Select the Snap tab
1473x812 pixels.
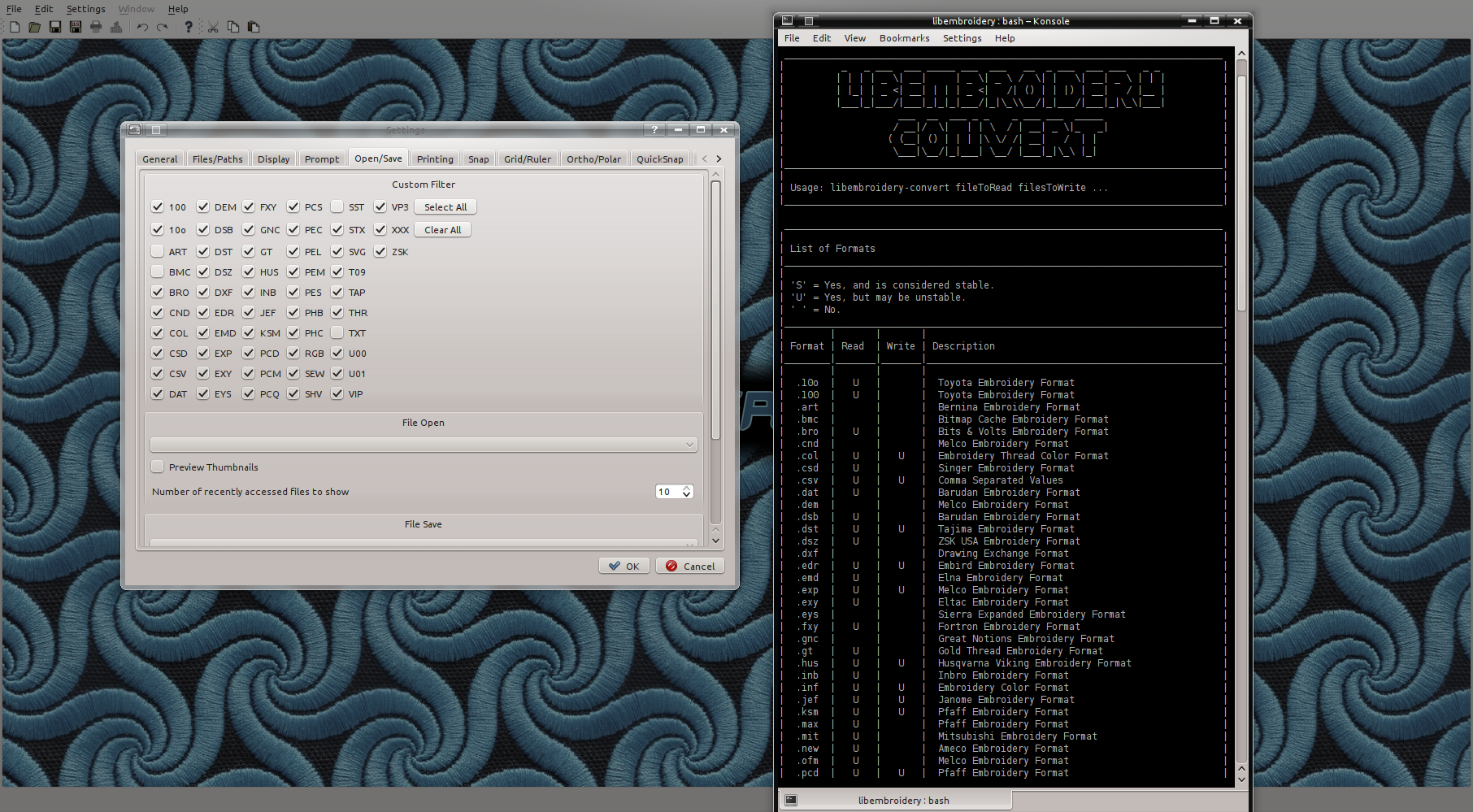point(479,159)
